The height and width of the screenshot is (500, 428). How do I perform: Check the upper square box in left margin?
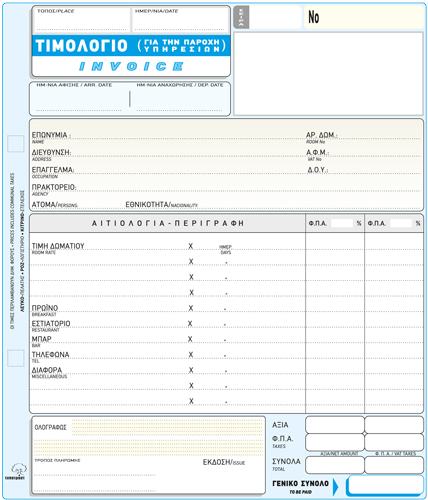coord(16,144)
